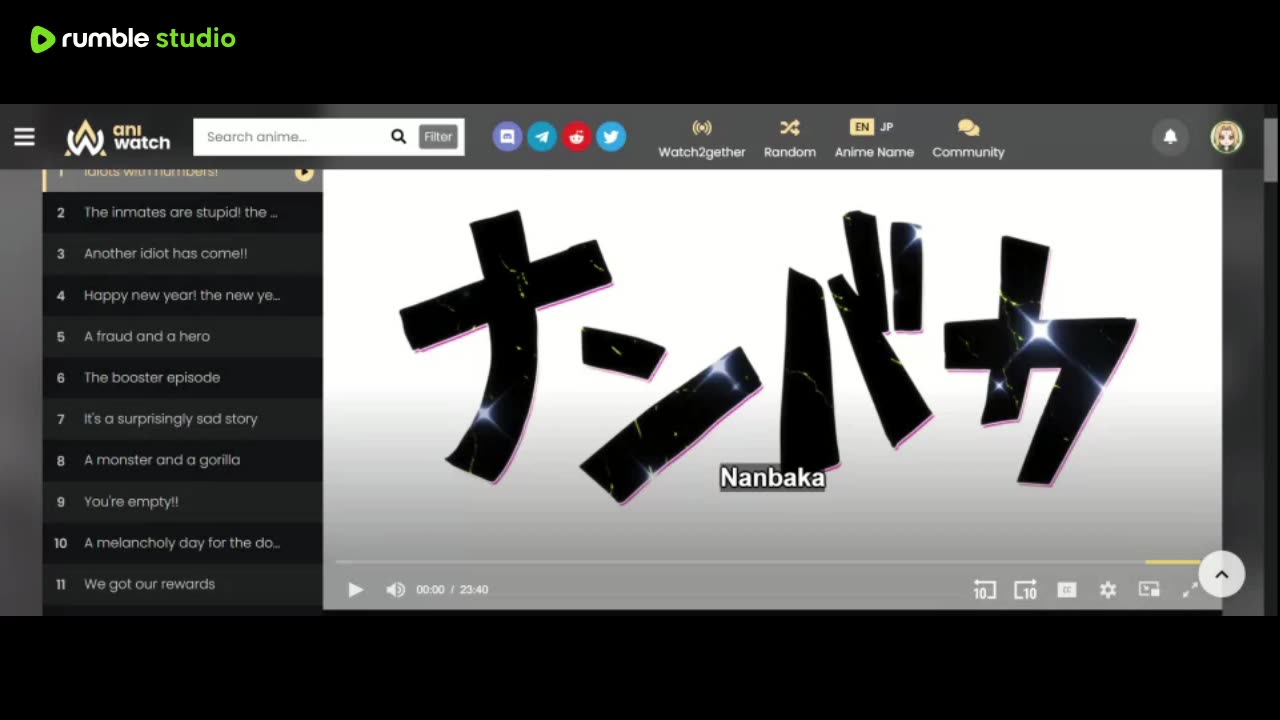Select episode 4 Happy new year
The width and height of the screenshot is (1280, 720).
(x=182, y=295)
